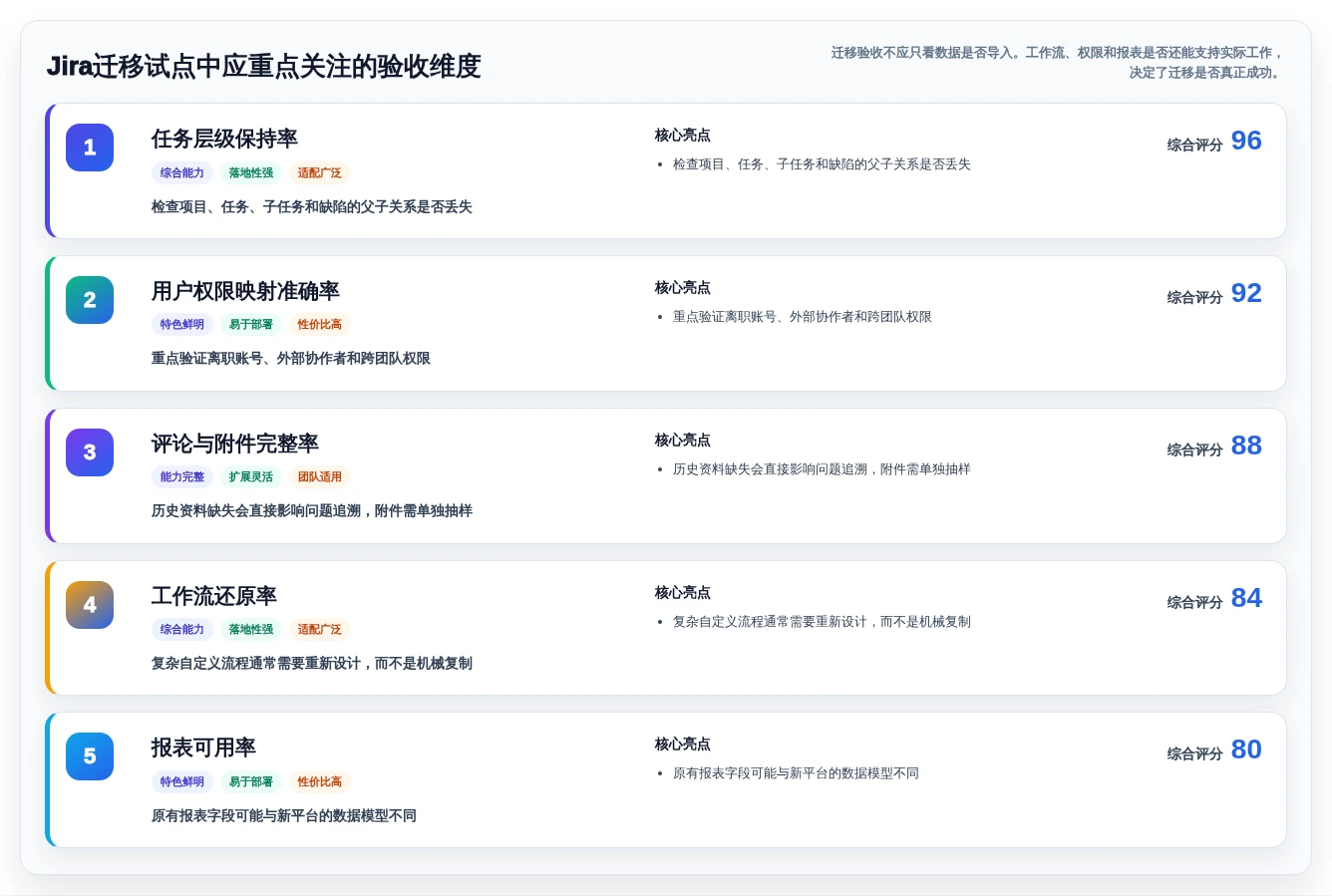Image resolution: width=1332 pixels, height=896 pixels.
Task: Click 性价比高 tag under 报表可用率
Action: (320, 781)
